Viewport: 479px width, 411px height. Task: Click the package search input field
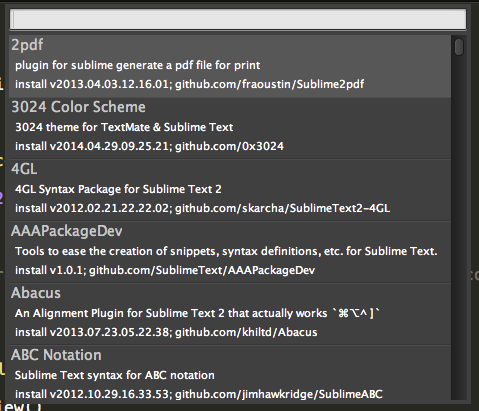pyautogui.click(x=238, y=19)
